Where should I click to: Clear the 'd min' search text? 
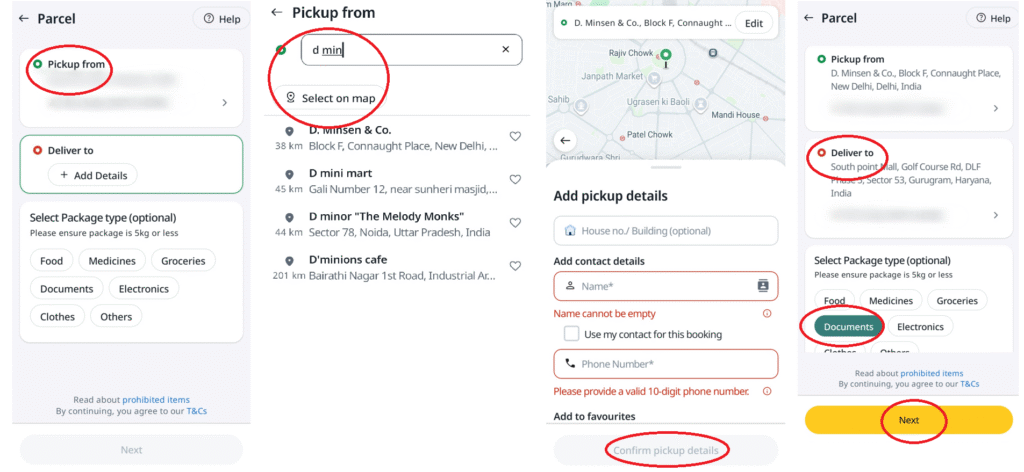coord(505,50)
